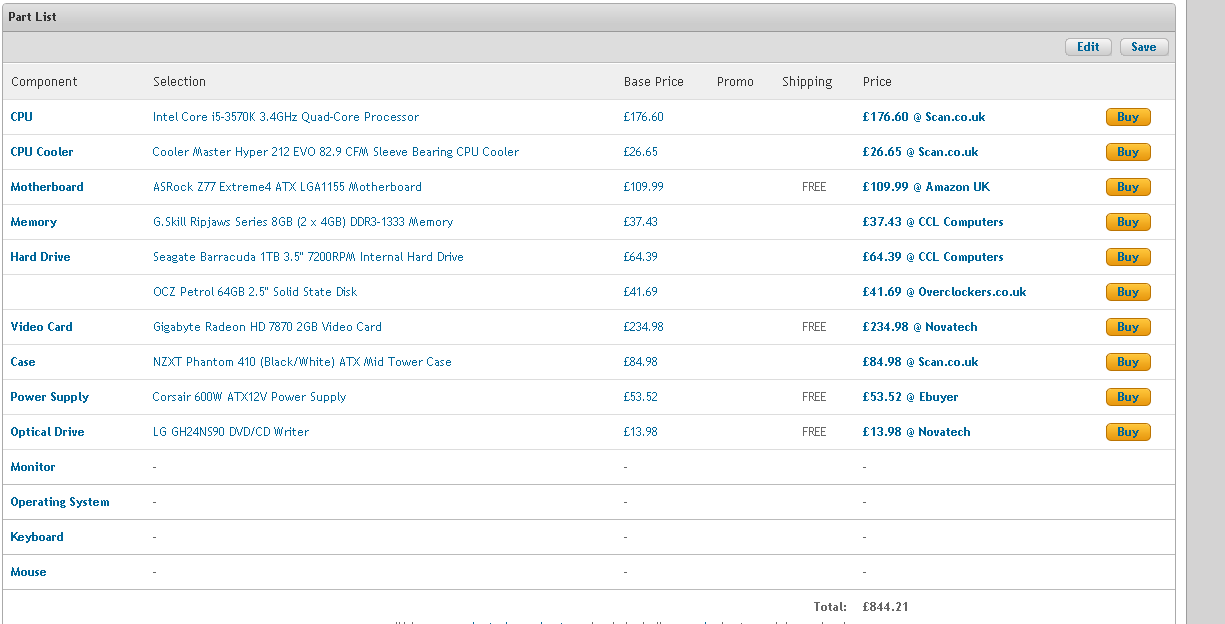Buy the OCZ Petrol SSD
This screenshot has height=624, width=1225.
point(1128,292)
